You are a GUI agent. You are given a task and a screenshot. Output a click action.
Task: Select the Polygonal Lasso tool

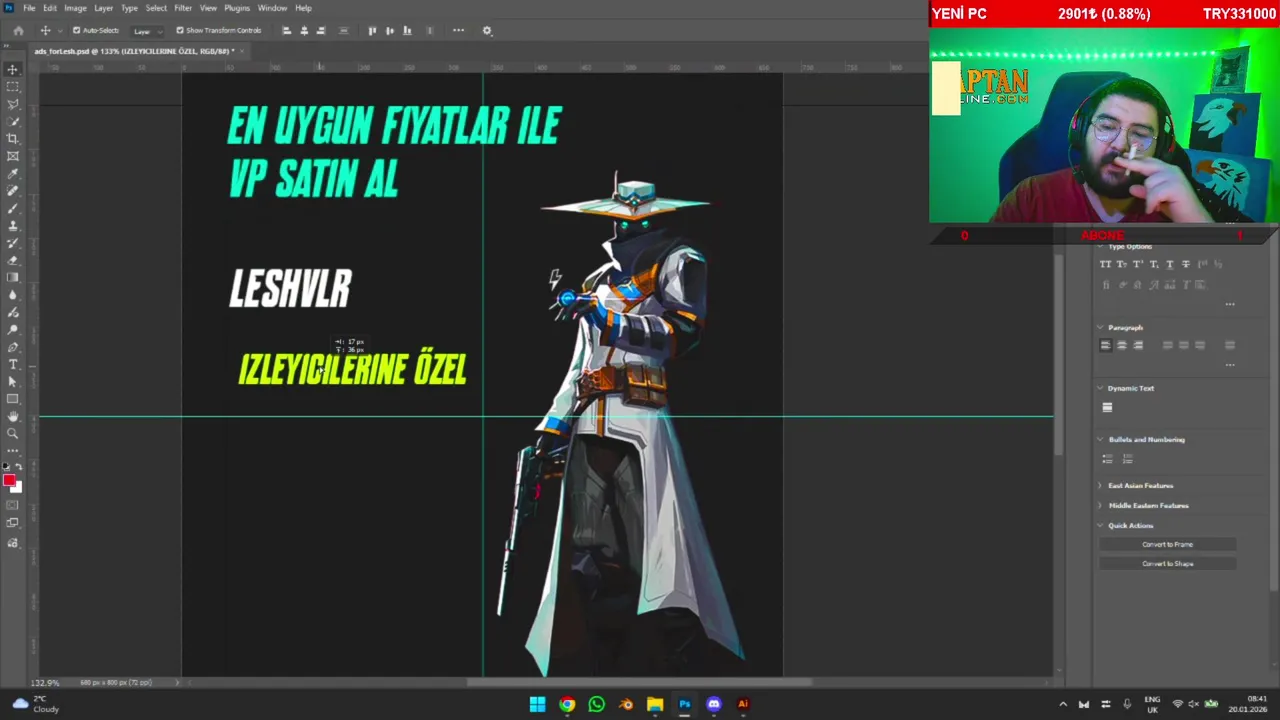tap(13, 104)
